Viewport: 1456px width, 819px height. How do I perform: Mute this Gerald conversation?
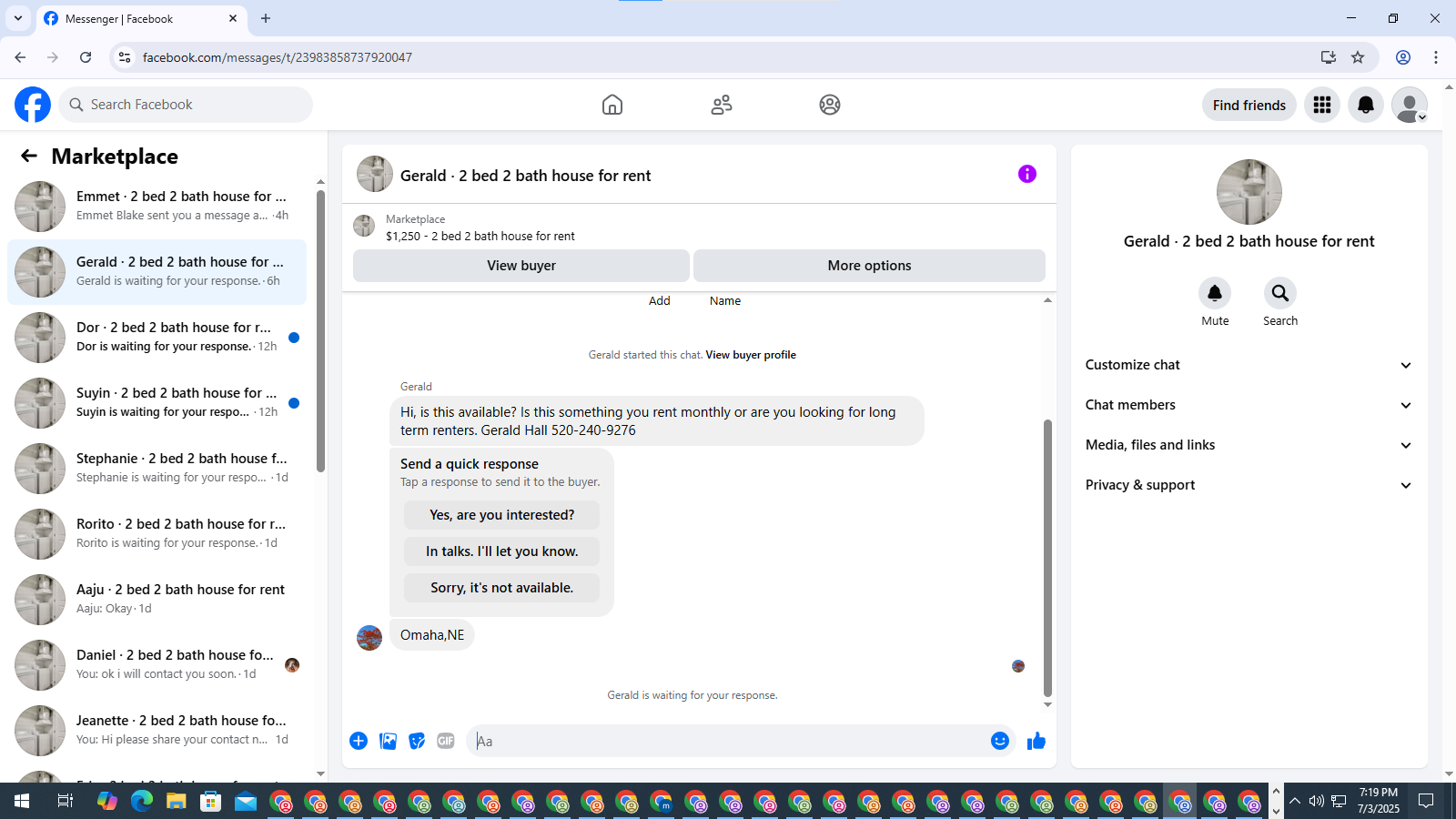pos(1215,293)
